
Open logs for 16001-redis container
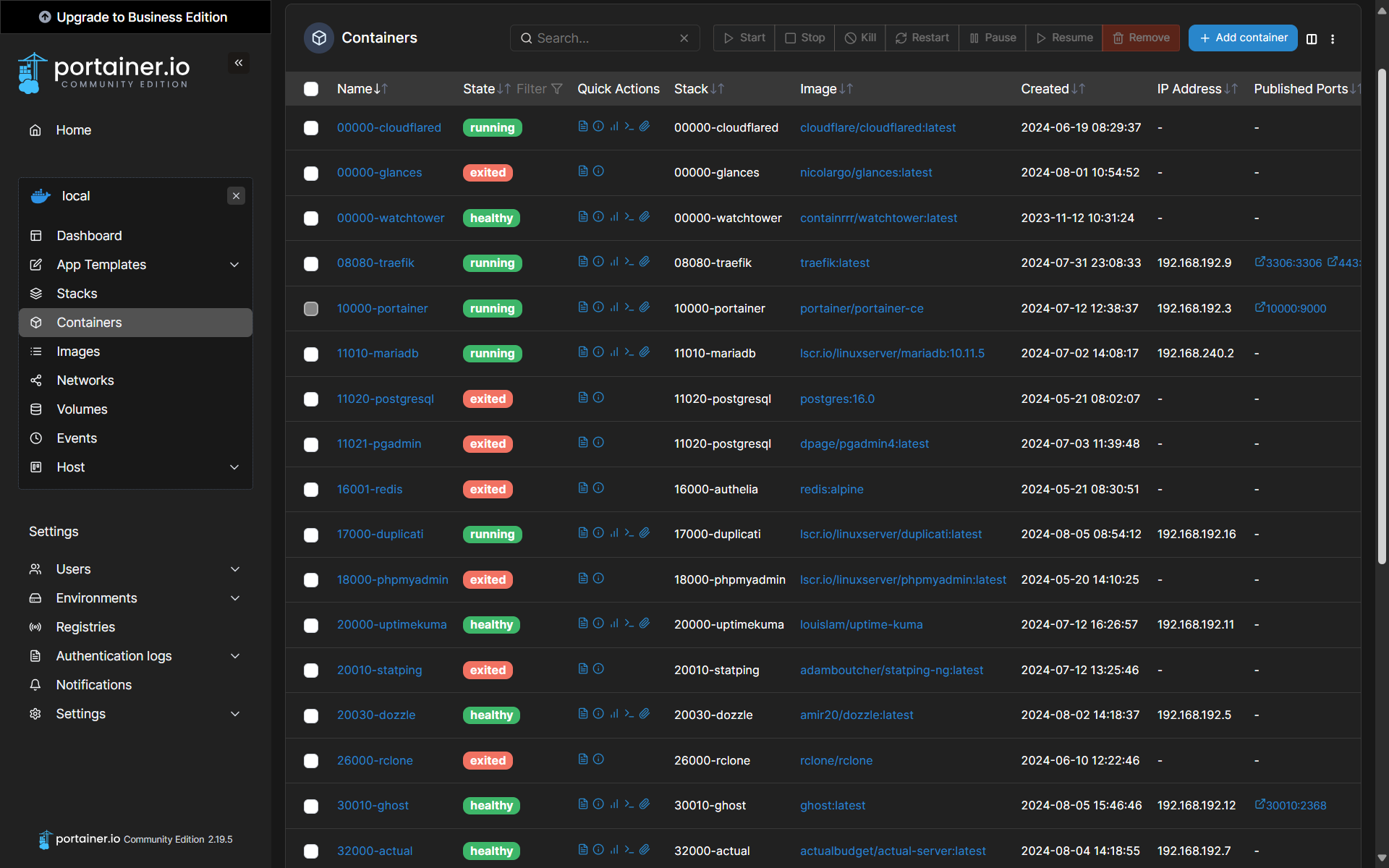(583, 488)
